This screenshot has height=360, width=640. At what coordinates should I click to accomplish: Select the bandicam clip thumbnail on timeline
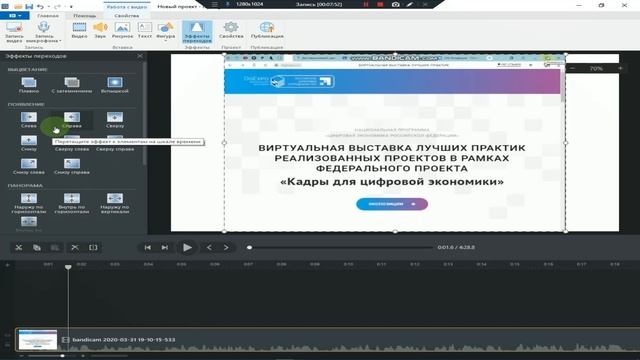pyautogui.click(x=38, y=340)
